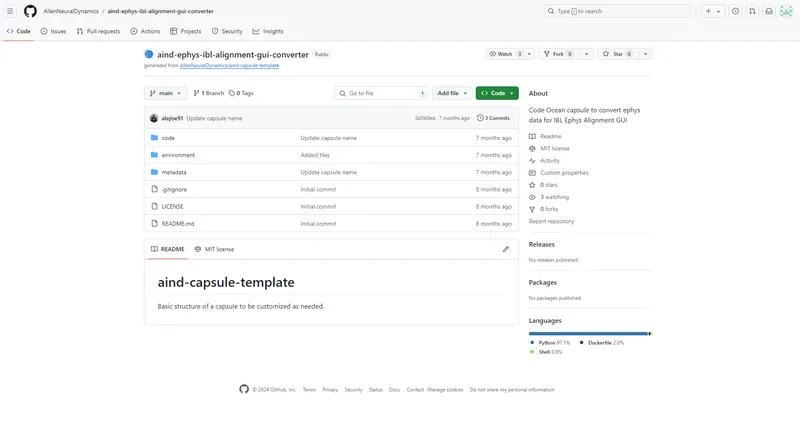This screenshot has height=446, width=800.
Task: Open the Releases heading link
Action: click(541, 244)
